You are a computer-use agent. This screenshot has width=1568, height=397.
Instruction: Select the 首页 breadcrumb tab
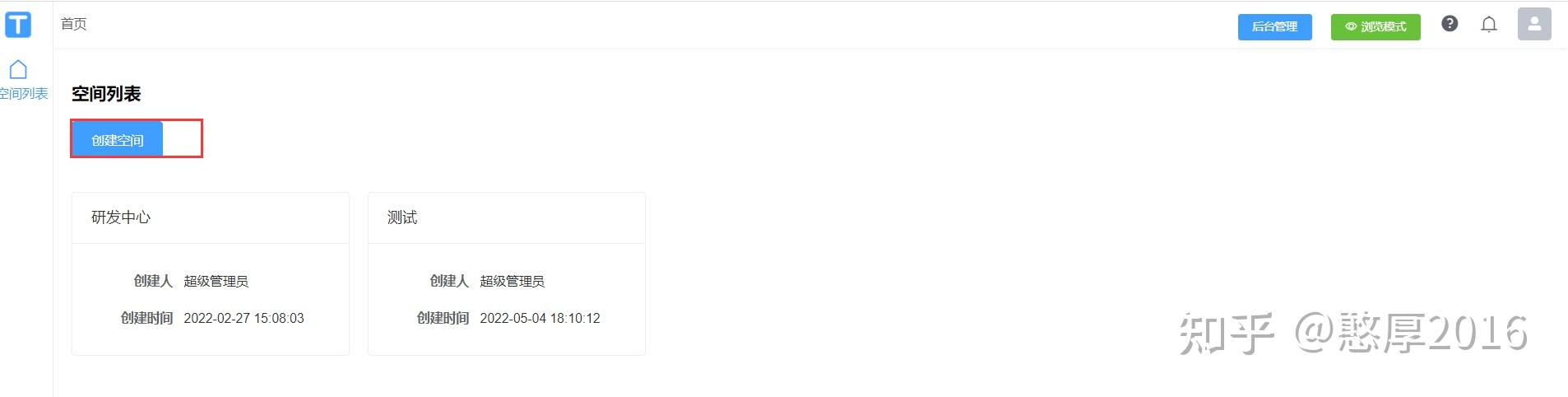click(74, 24)
